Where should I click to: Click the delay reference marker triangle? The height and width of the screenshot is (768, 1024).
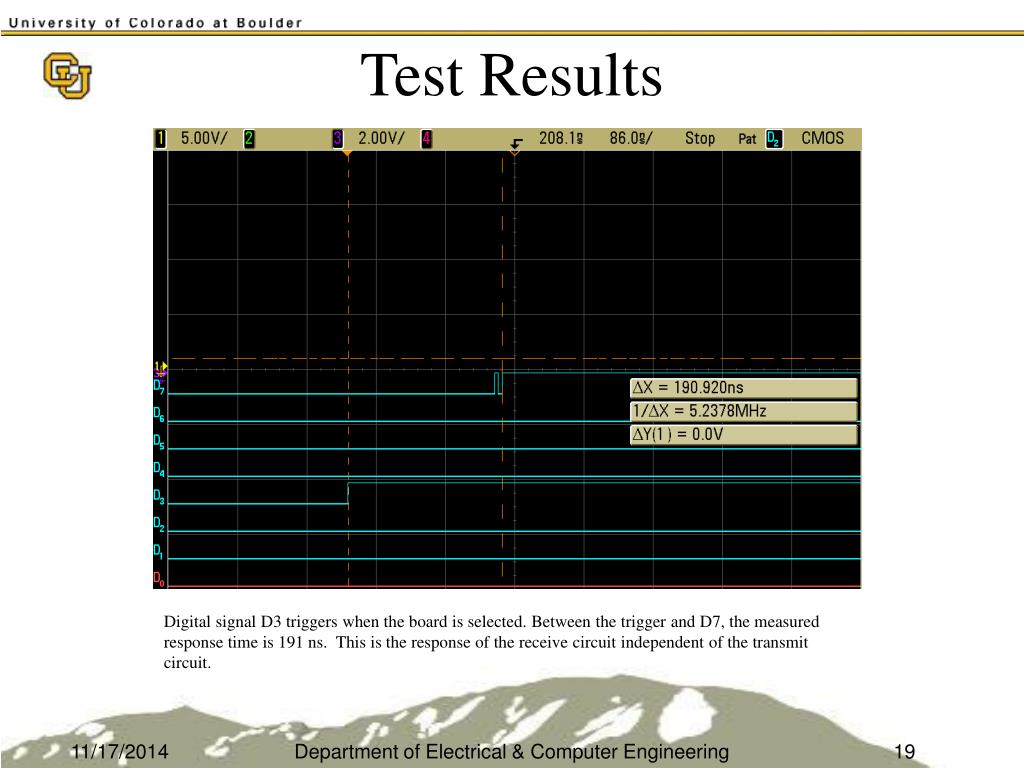515,152
